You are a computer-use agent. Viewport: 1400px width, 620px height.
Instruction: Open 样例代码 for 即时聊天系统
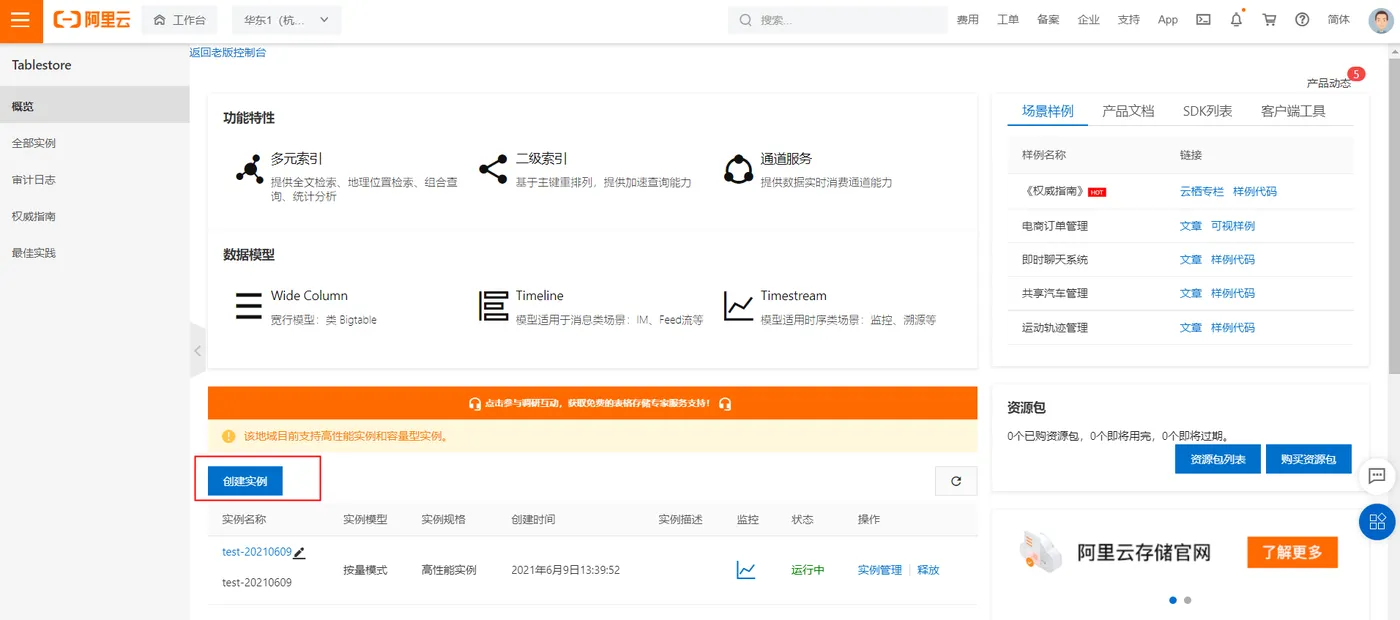[1233, 259]
